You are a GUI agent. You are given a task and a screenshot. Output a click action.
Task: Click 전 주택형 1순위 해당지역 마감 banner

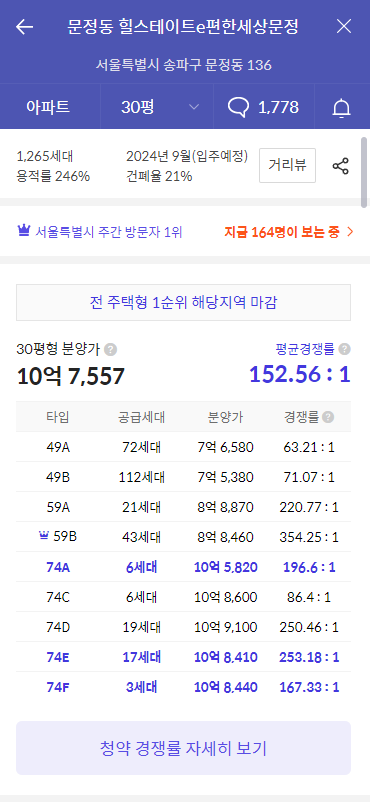tap(183, 302)
